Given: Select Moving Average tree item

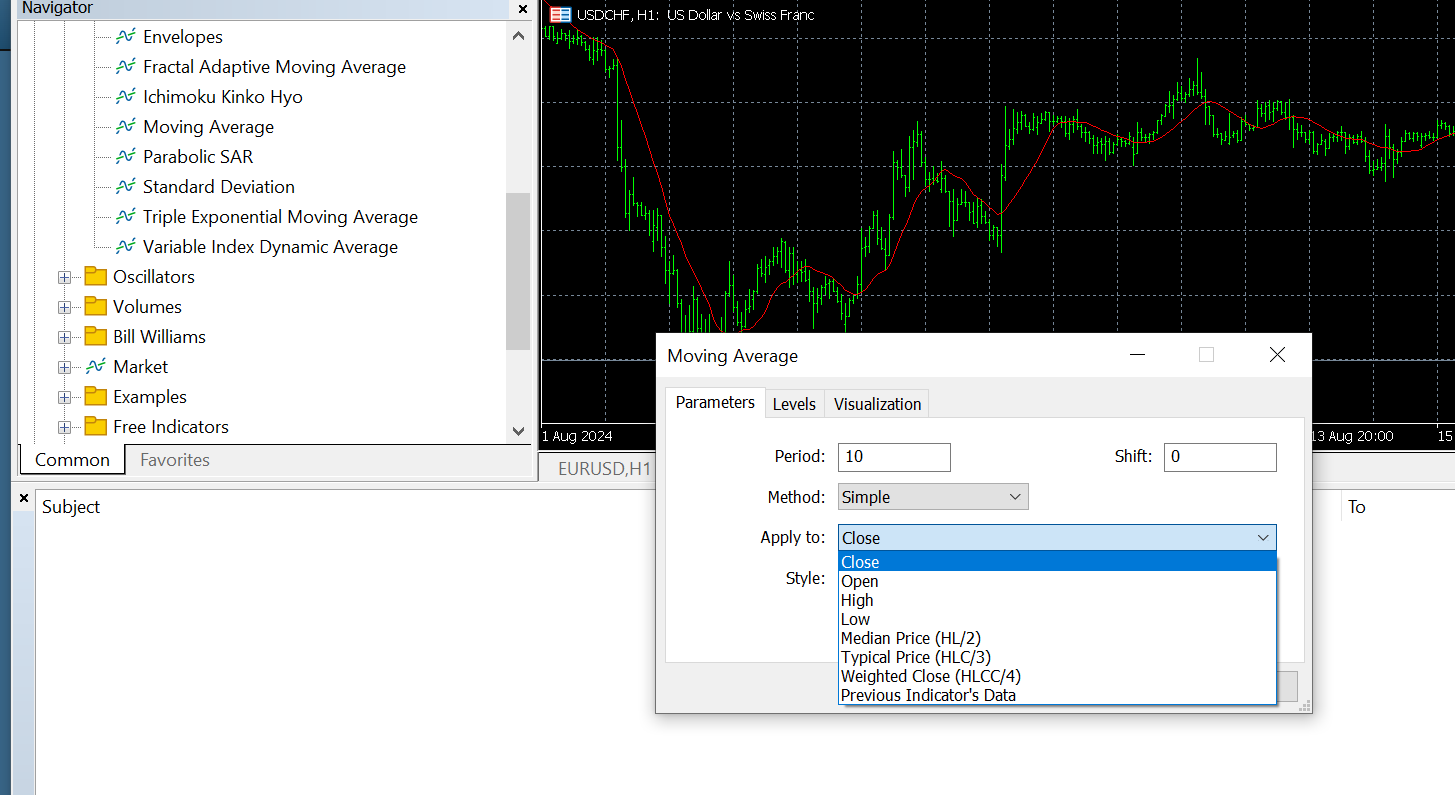Looking at the screenshot, I should click(208, 127).
